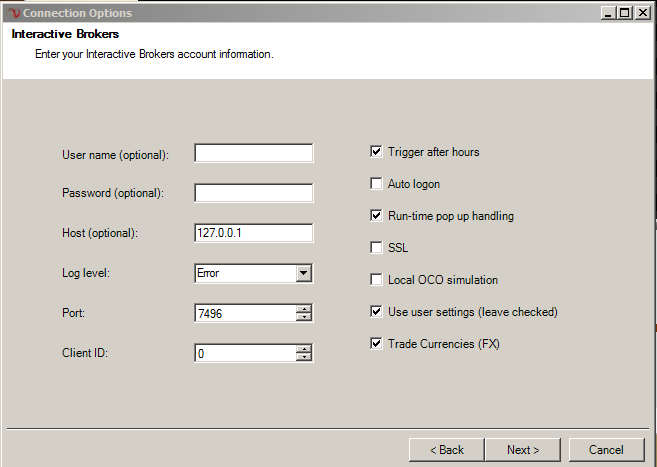The width and height of the screenshot is (657, 467).
Task: Disable Trigger after hours checkbox
Action: tap(376, 152)
